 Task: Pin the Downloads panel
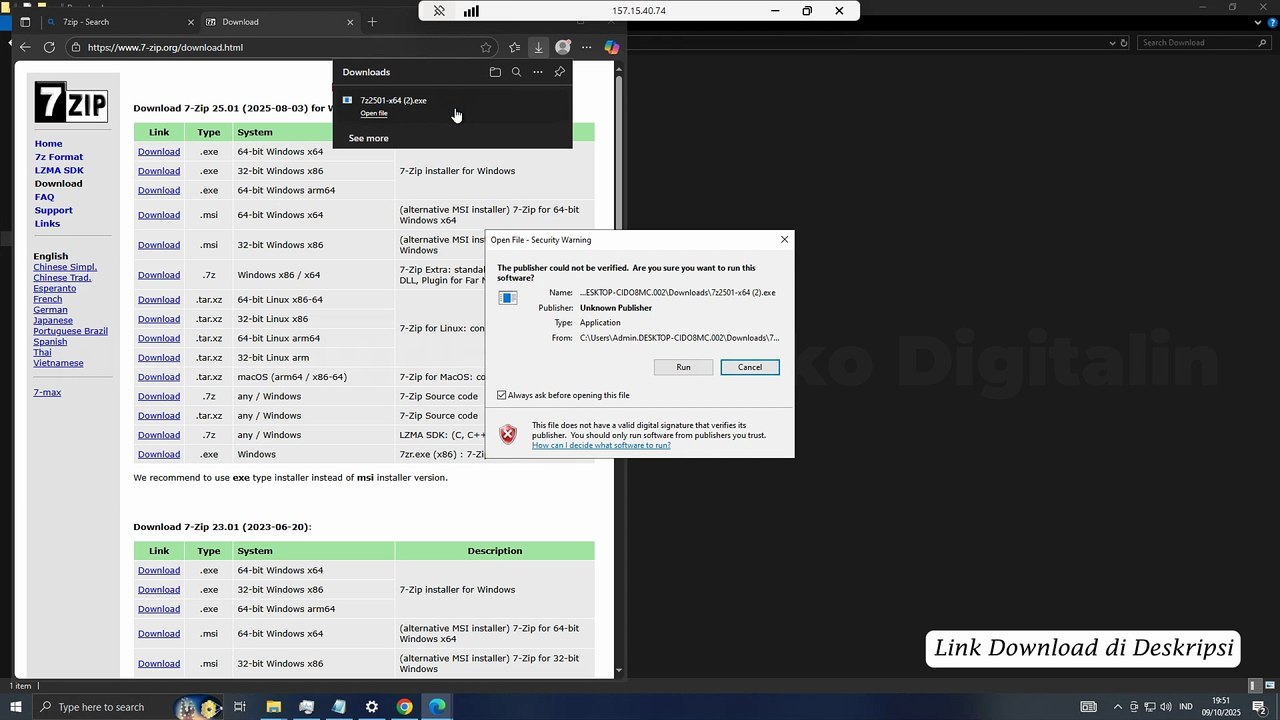(559, 72)
